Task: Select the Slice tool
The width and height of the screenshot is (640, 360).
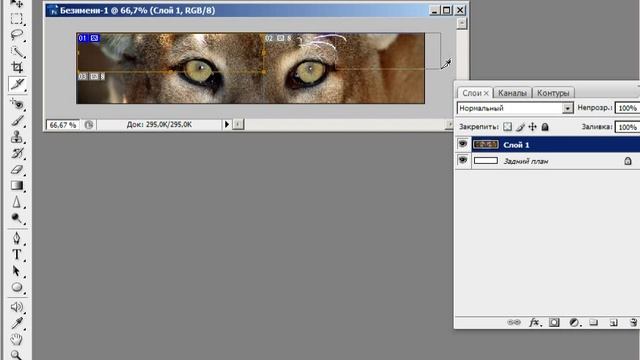Action: click(x=17, y=84)
